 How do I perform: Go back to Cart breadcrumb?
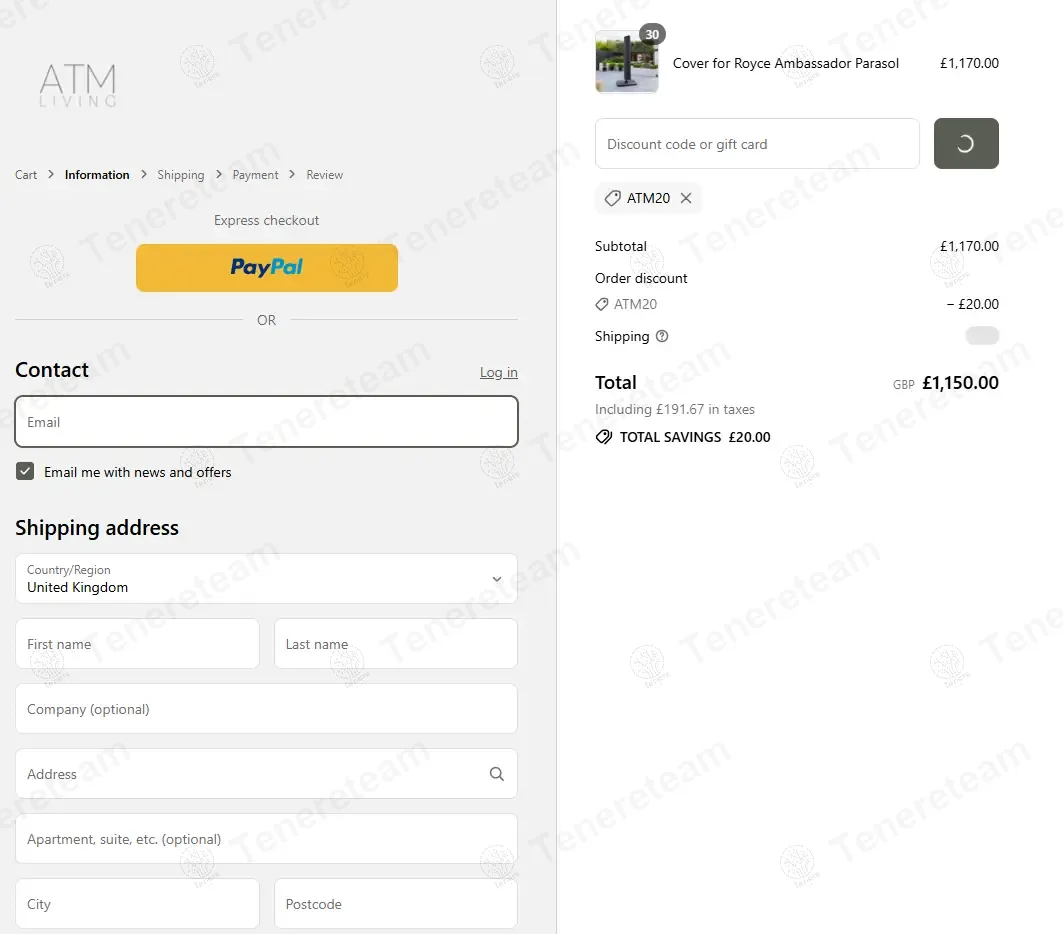click(26, 175)
